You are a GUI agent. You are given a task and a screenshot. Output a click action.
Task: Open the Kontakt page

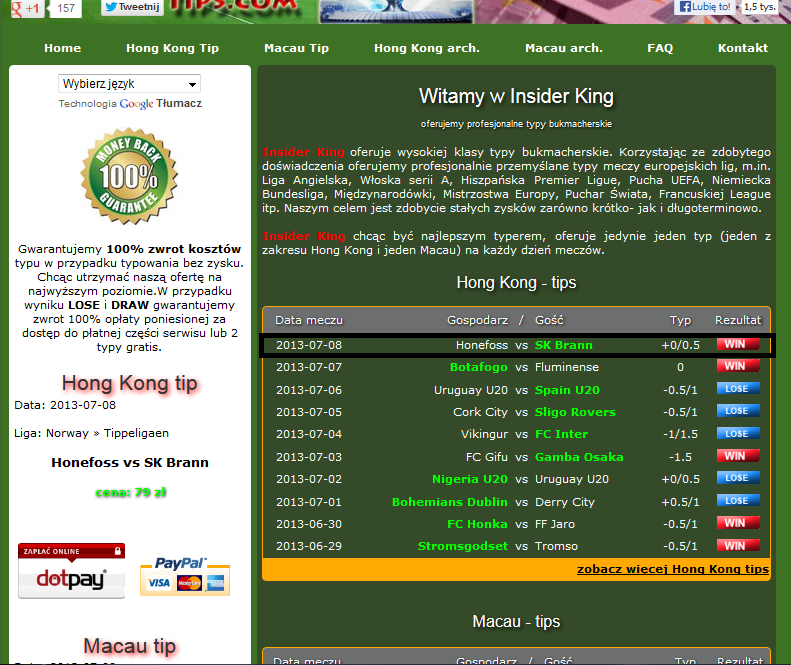tap(743, 48)
